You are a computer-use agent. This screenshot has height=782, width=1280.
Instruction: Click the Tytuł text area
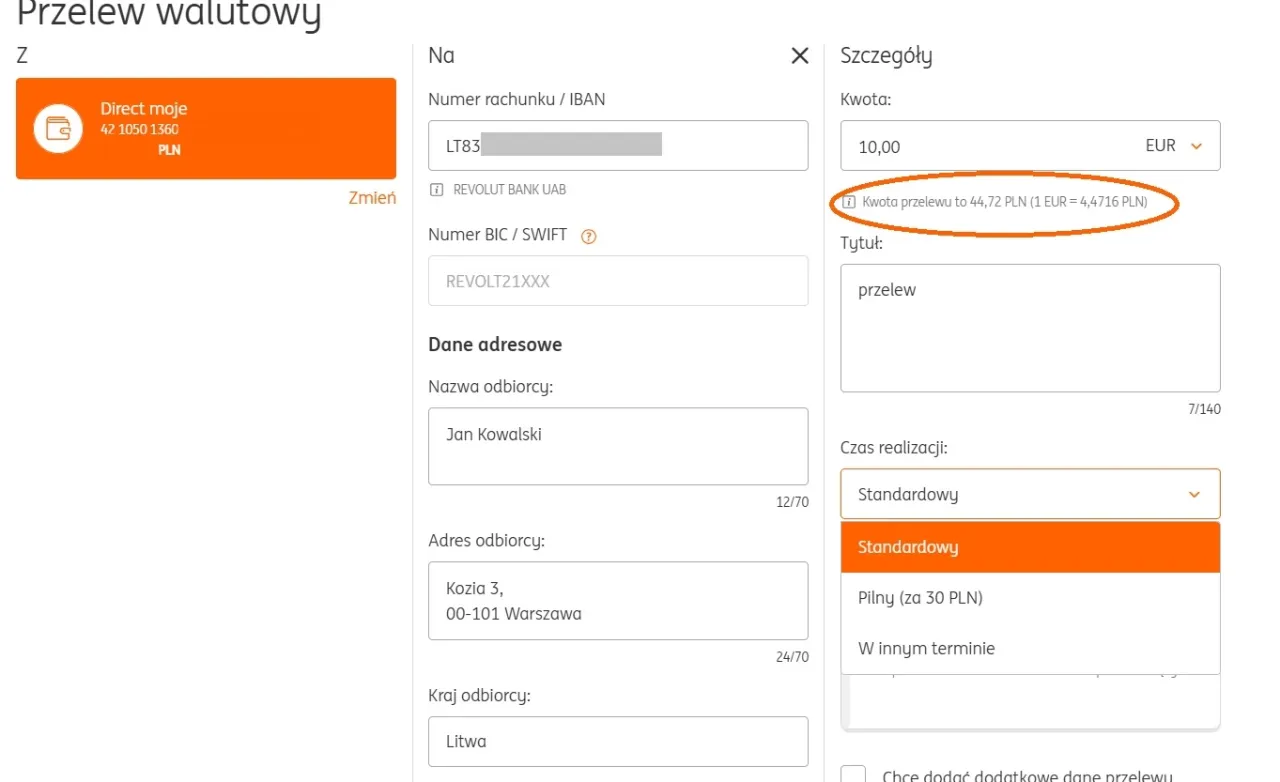1030,328
